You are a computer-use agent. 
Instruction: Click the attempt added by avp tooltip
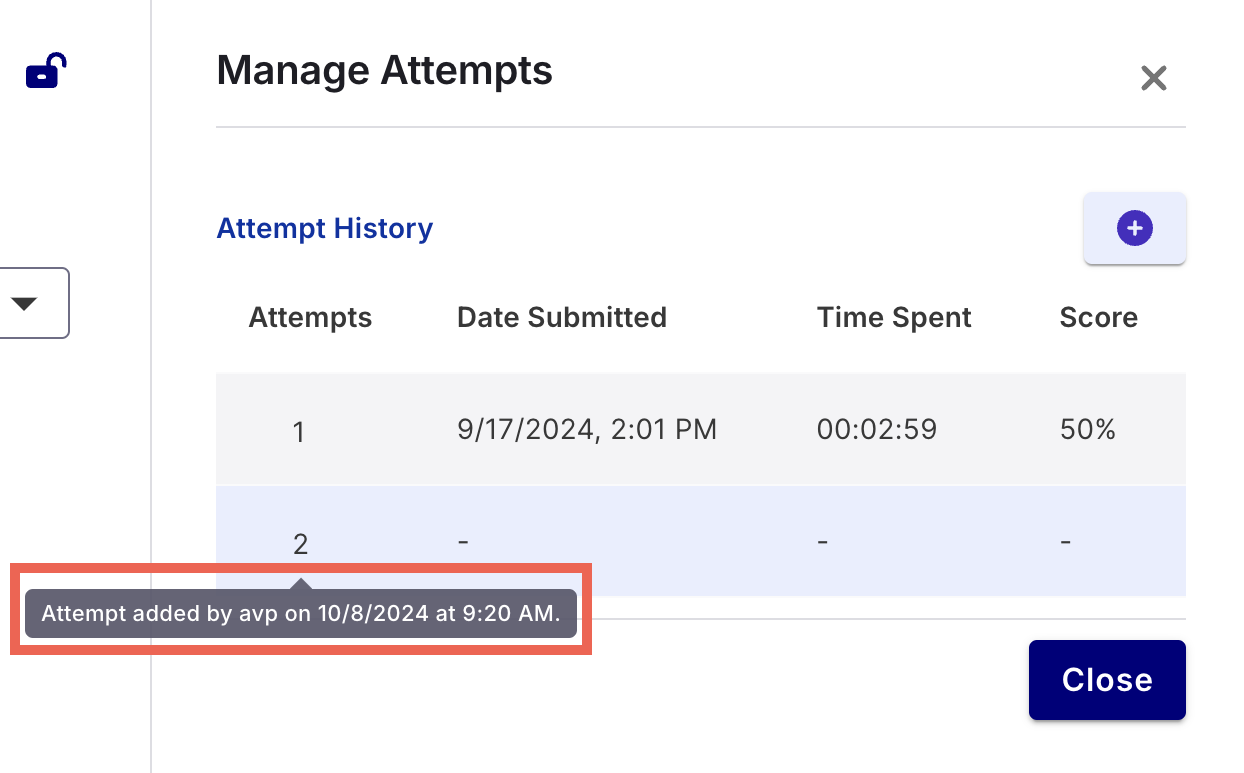tap(300, 613)
